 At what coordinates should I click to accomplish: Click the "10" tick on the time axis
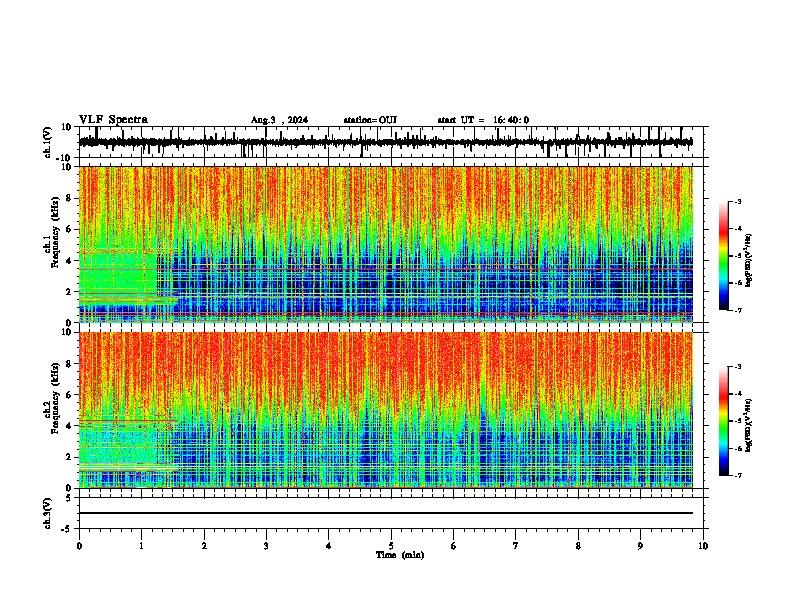[x=703, y=546]
